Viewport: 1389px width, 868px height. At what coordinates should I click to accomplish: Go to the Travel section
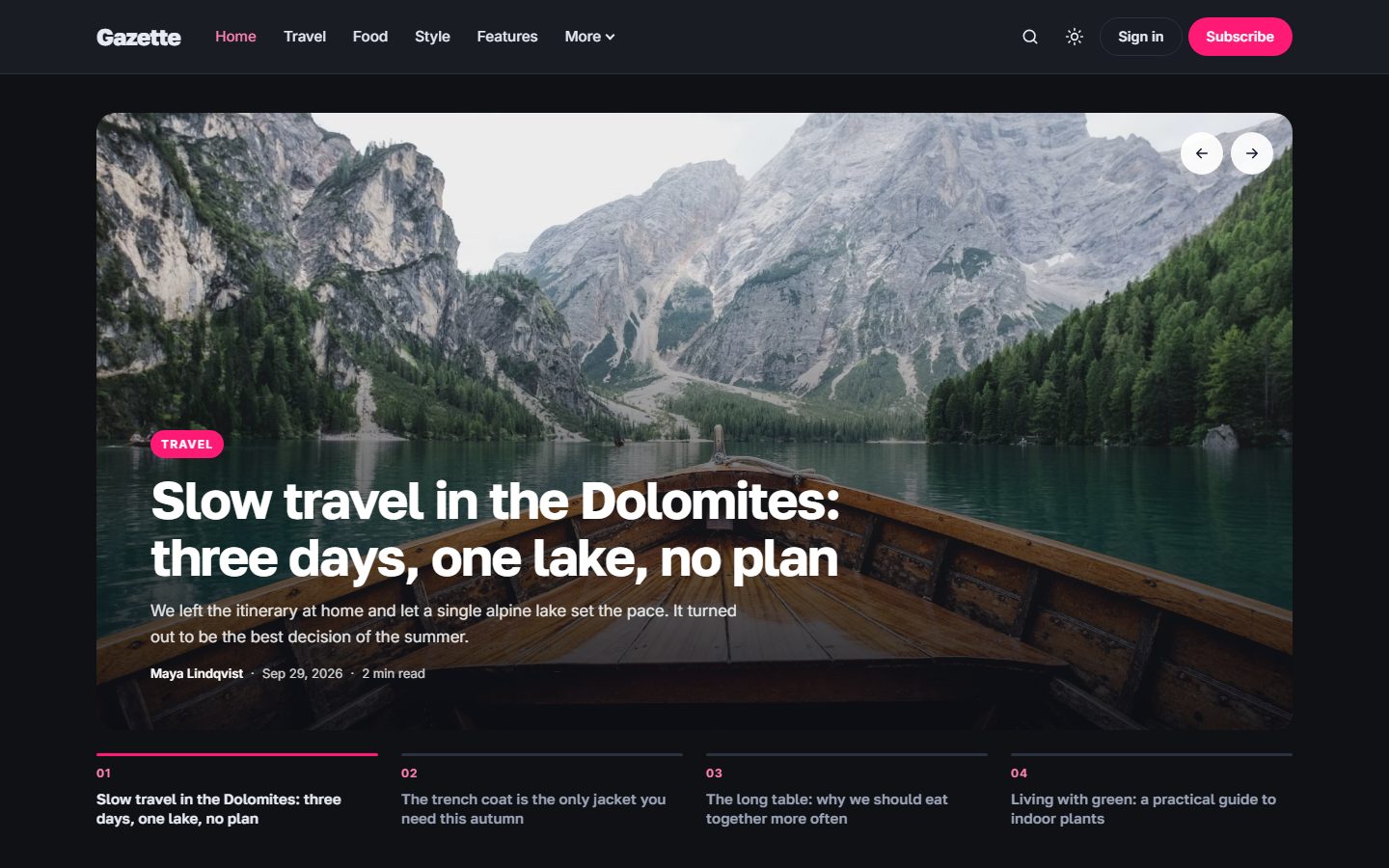tap(305, 37)
